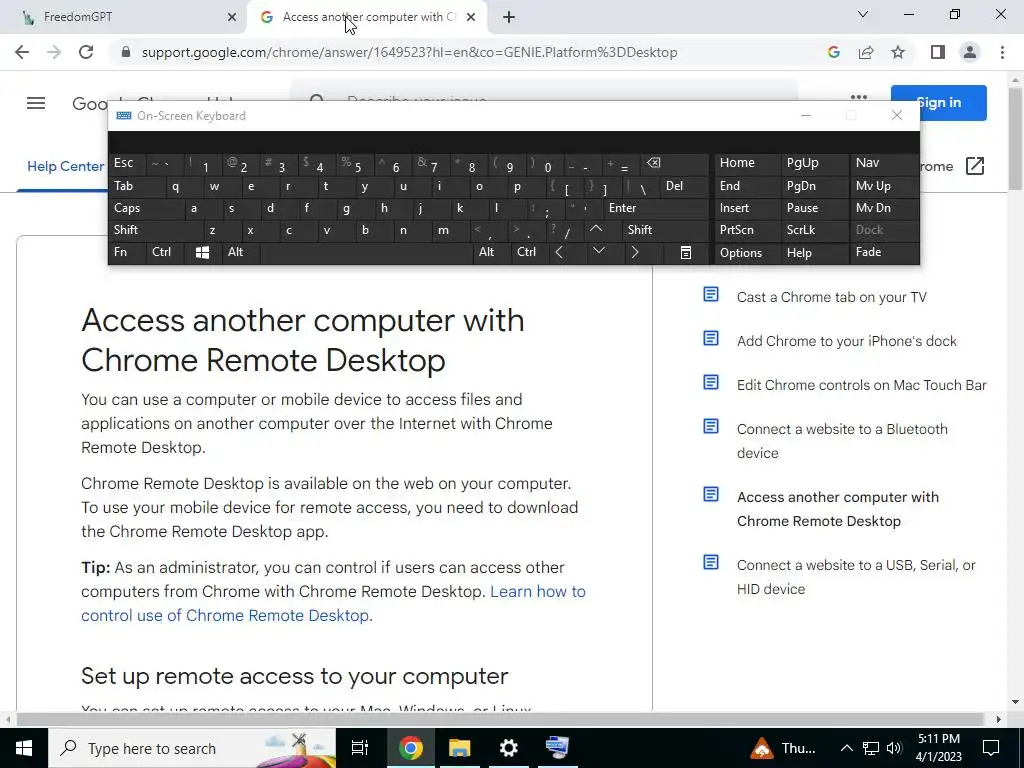Select the Access another computer tab
This screenshot has height=768, width=1024.
pyautogui.click(x=368, y=18)
